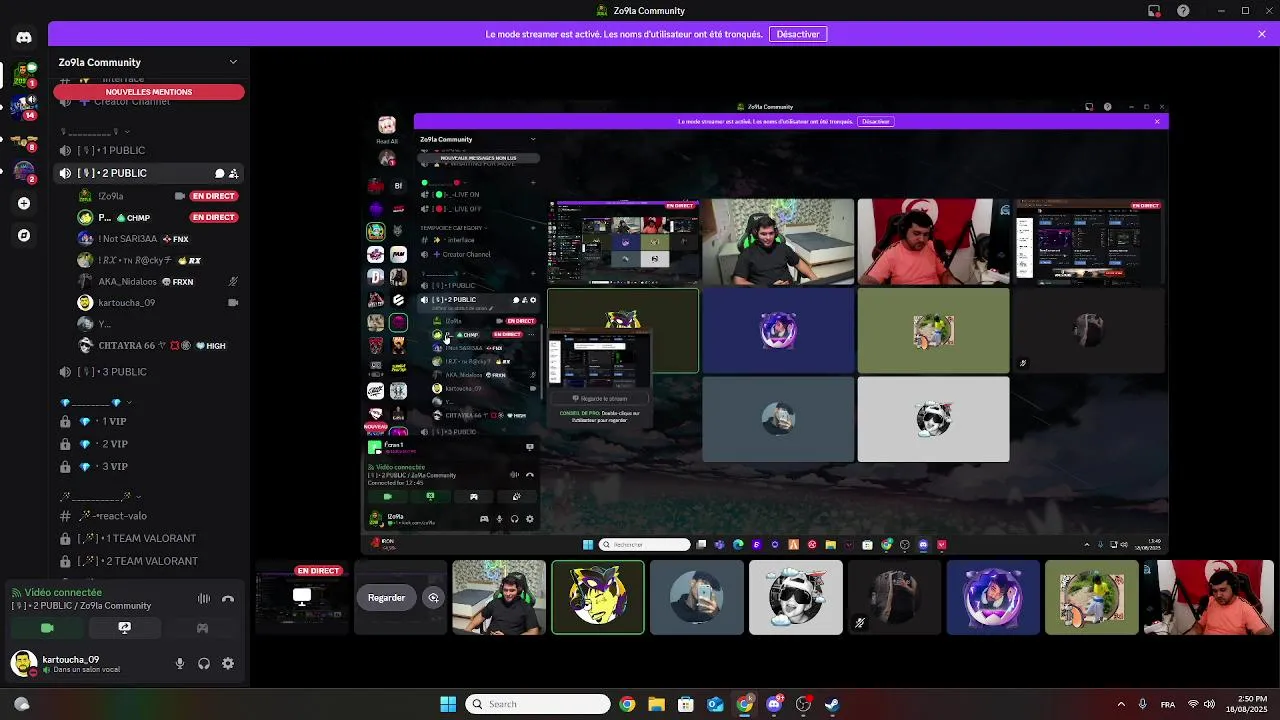Screen dimensions: 1280x720
Task: Open chat for 2 PUBLIC channel
Action: point(219,173)
